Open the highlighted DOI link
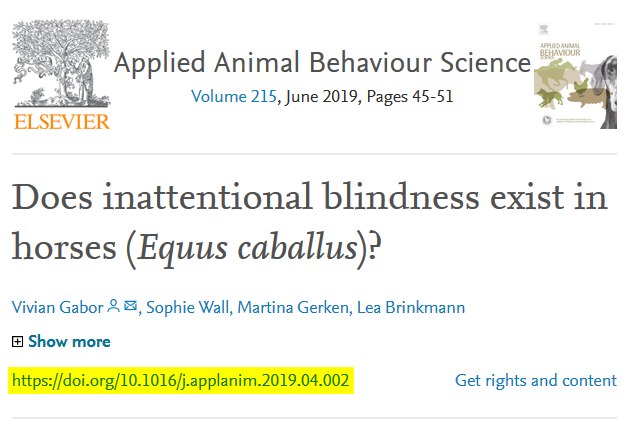 tap(181, 380)
